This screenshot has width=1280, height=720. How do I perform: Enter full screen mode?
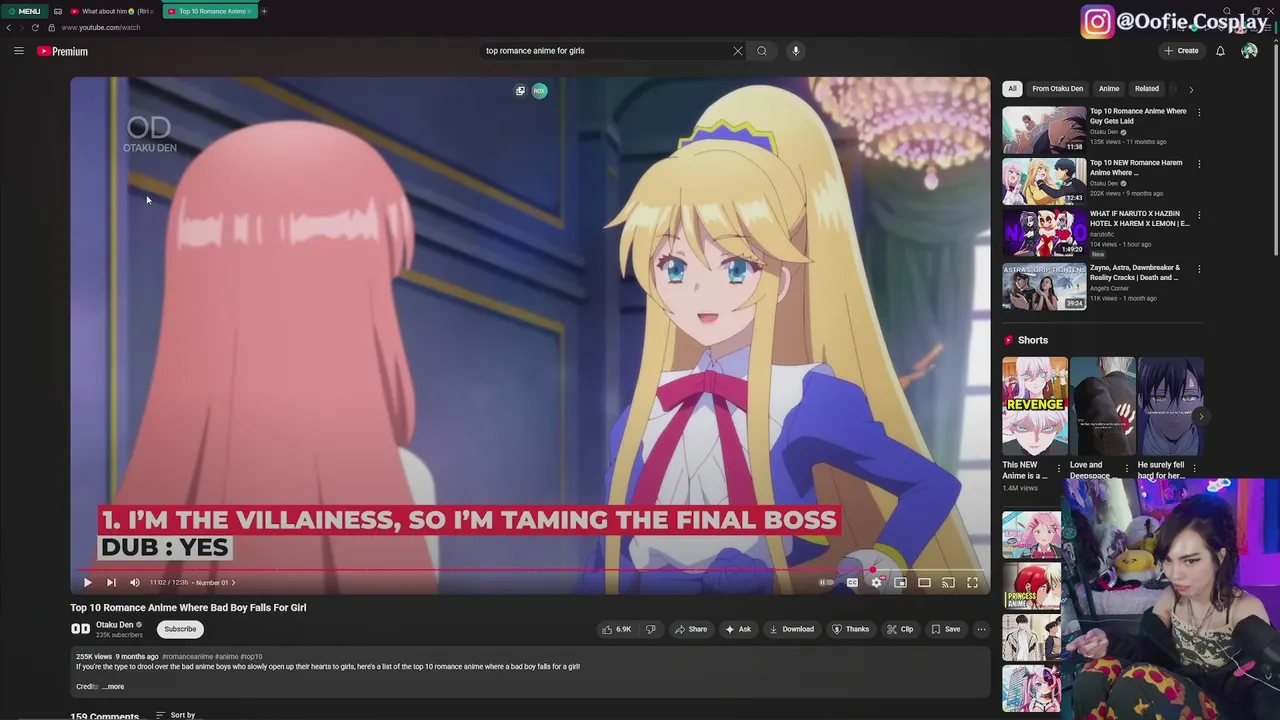tap(972, 582)
